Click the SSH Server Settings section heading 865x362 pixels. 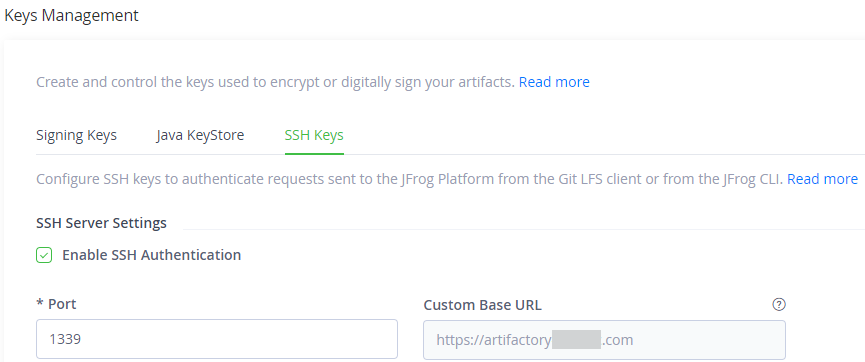(x=102, y=223)
